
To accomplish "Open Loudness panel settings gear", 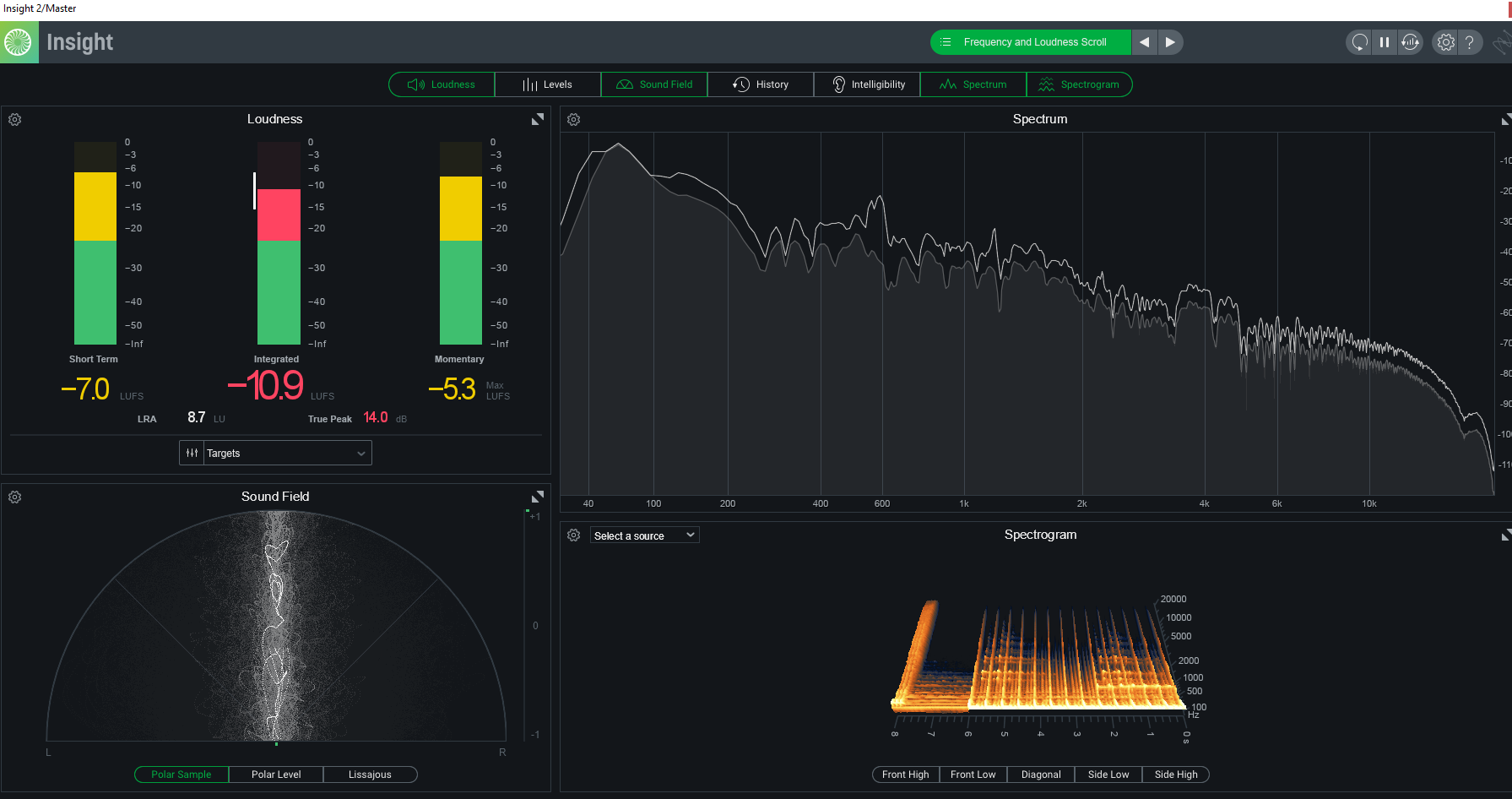I will (15, 120).
